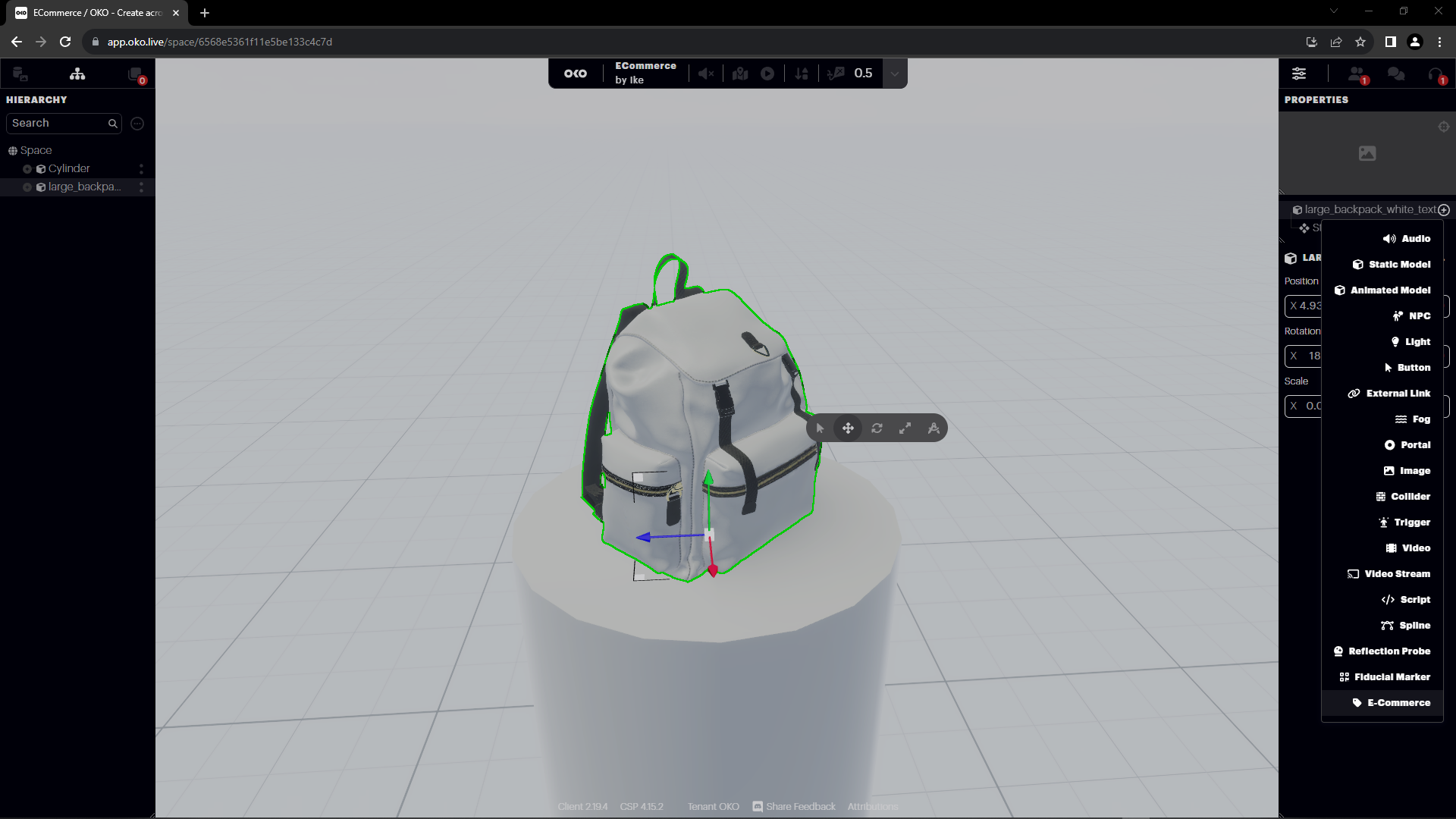Open the chat bubbles panel icon
1456x819 pixels.
pyautogui.click(x=1395, y=74)
